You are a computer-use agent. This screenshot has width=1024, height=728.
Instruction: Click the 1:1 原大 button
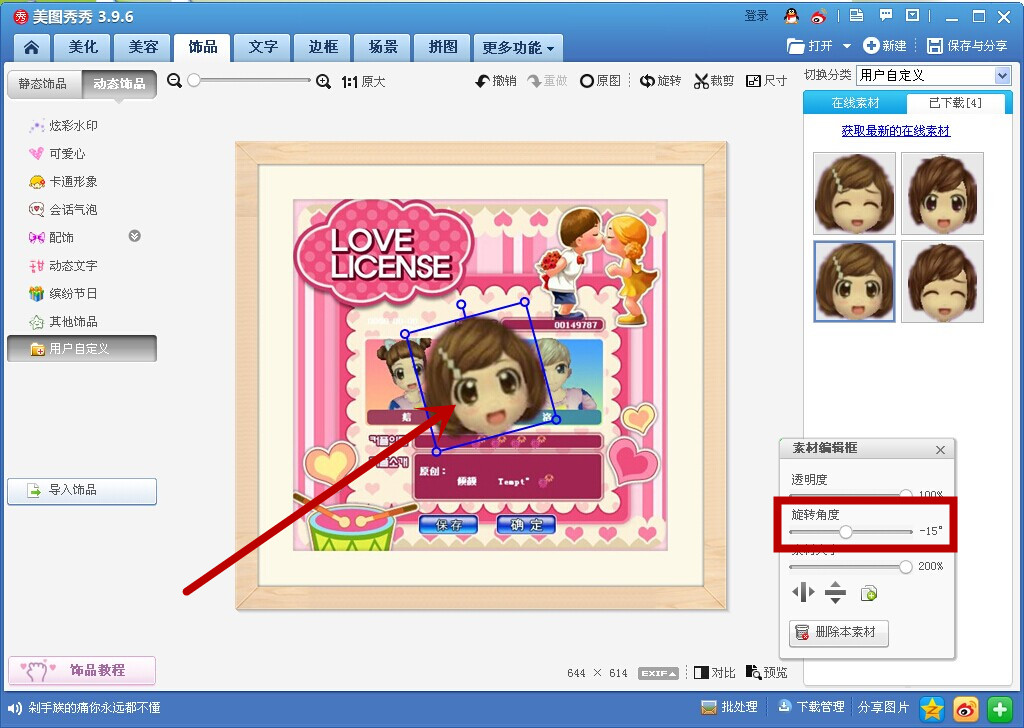pyautogui.click(x=363, y=82)
